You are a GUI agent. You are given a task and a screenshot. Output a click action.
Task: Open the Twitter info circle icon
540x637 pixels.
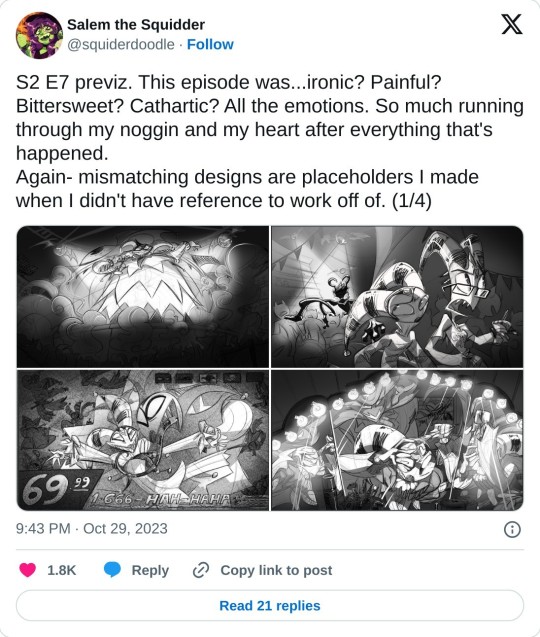(x=512, y=529)
